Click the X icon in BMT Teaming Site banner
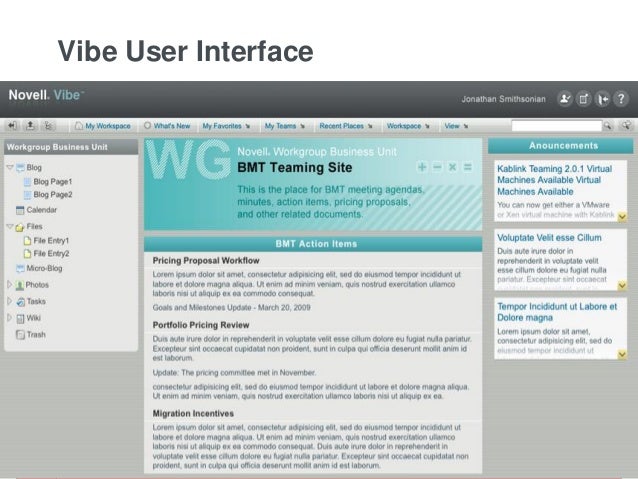The width and height of the screenshot is (638, 479). point(452,167)
